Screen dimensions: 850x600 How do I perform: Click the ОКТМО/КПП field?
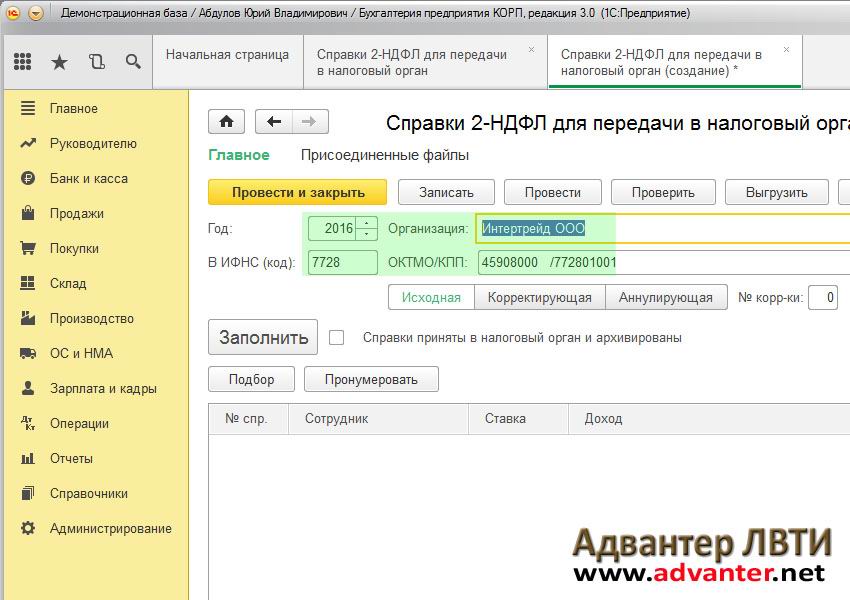coord(664,262)
